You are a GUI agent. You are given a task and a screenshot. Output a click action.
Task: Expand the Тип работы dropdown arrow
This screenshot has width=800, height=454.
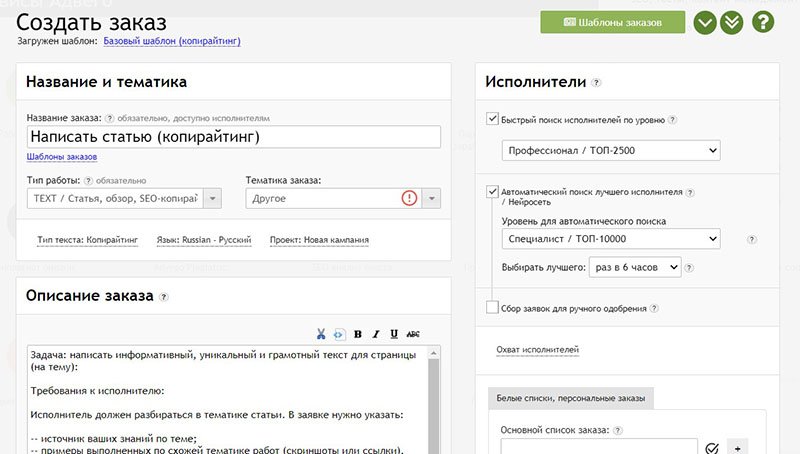pyautogui.click(x=212, y=198)
